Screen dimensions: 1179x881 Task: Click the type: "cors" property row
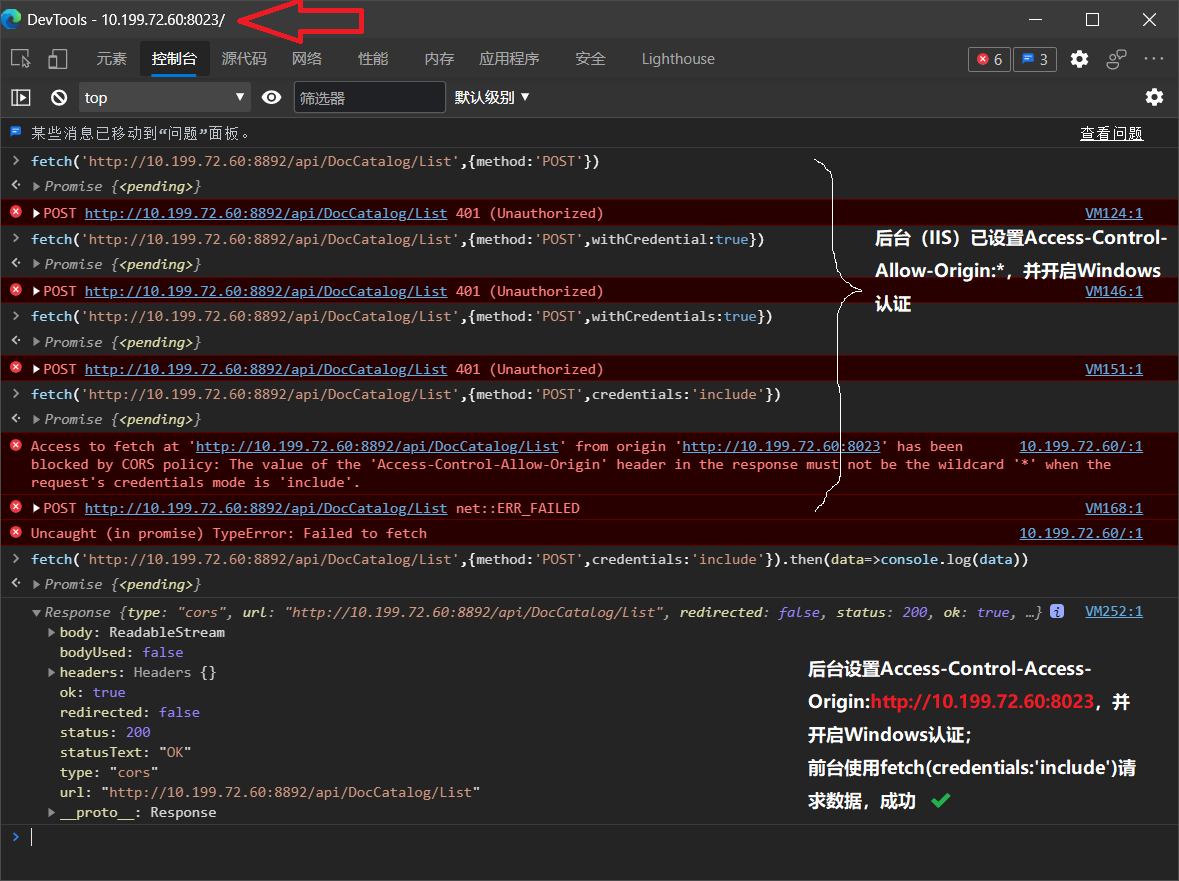(109, 772)
